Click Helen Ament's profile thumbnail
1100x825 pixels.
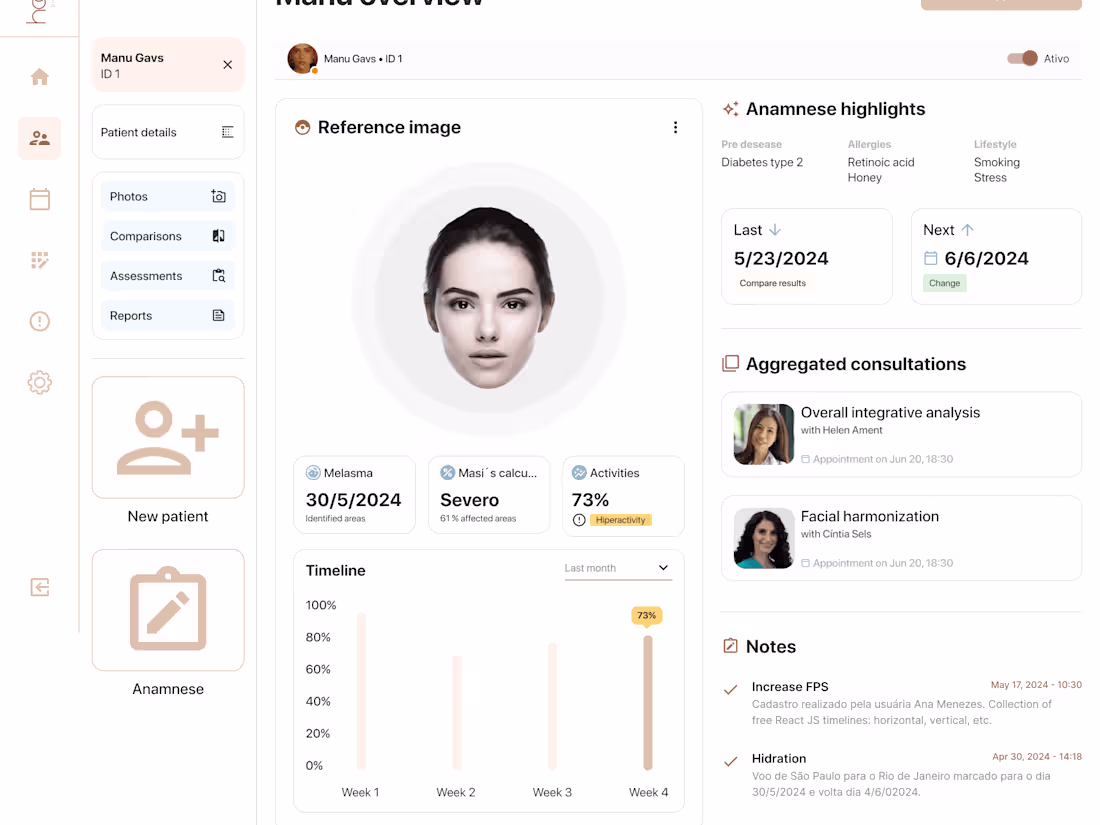click(x=763, y=434)
